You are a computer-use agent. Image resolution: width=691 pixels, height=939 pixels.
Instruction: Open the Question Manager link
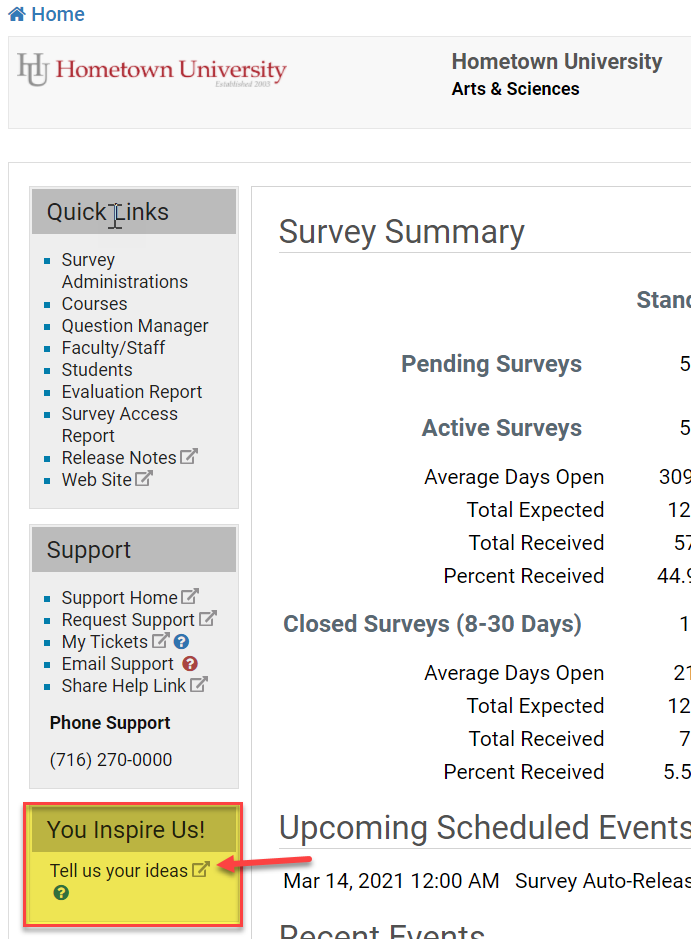click(135, 326)
